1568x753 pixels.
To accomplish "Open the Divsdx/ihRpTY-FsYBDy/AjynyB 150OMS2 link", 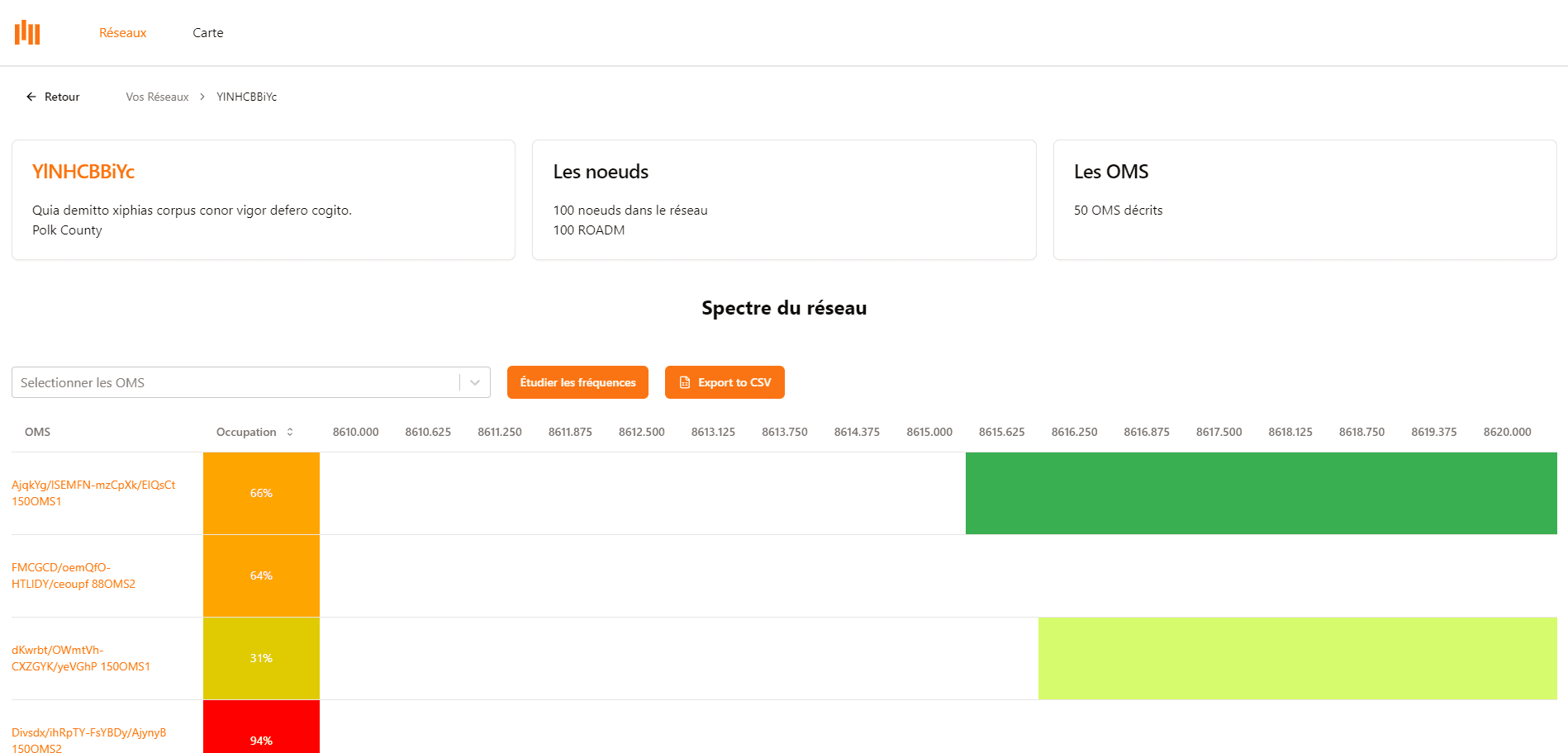I will tap(89, 740).
